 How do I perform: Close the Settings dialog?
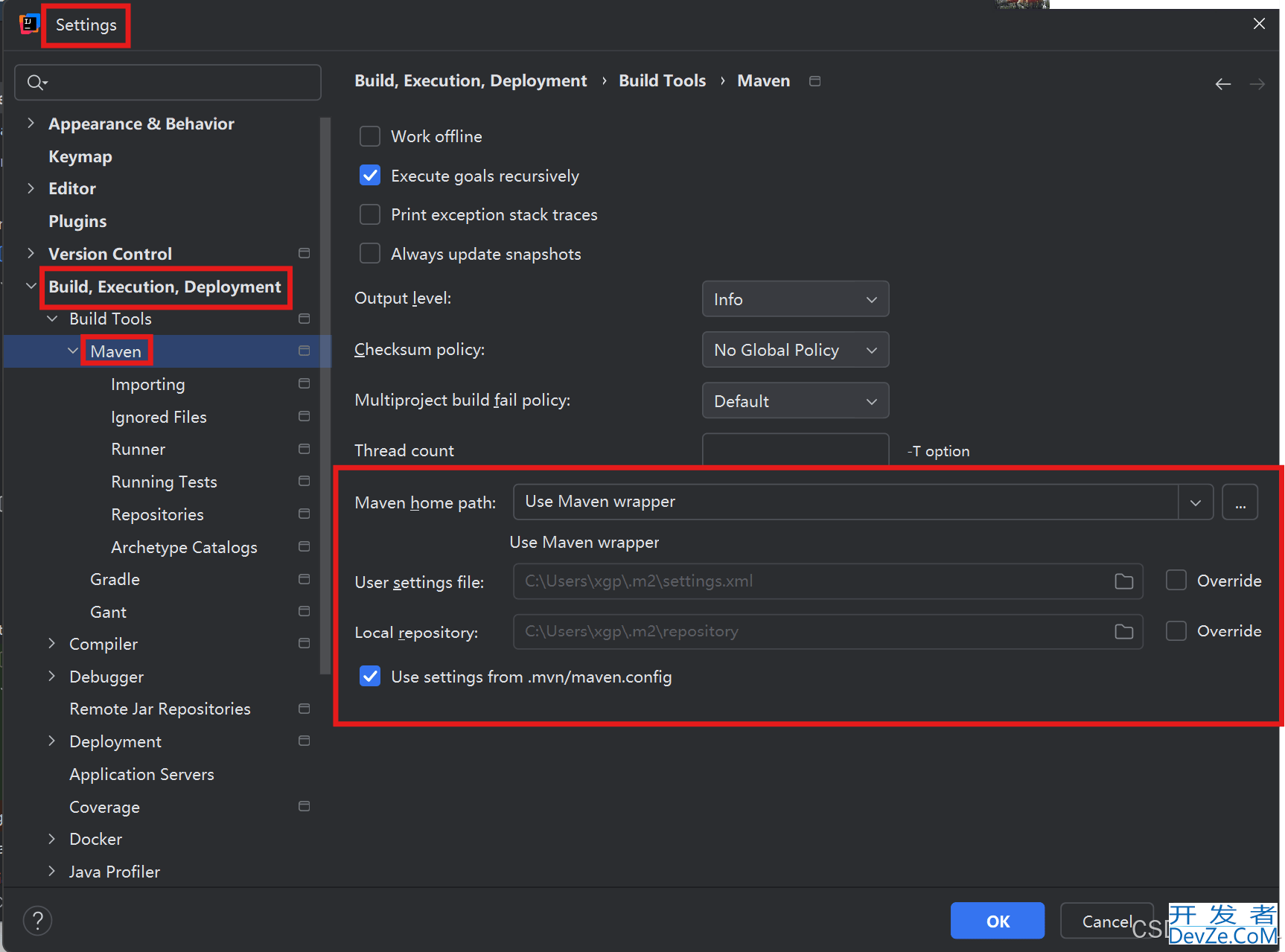1259,24
